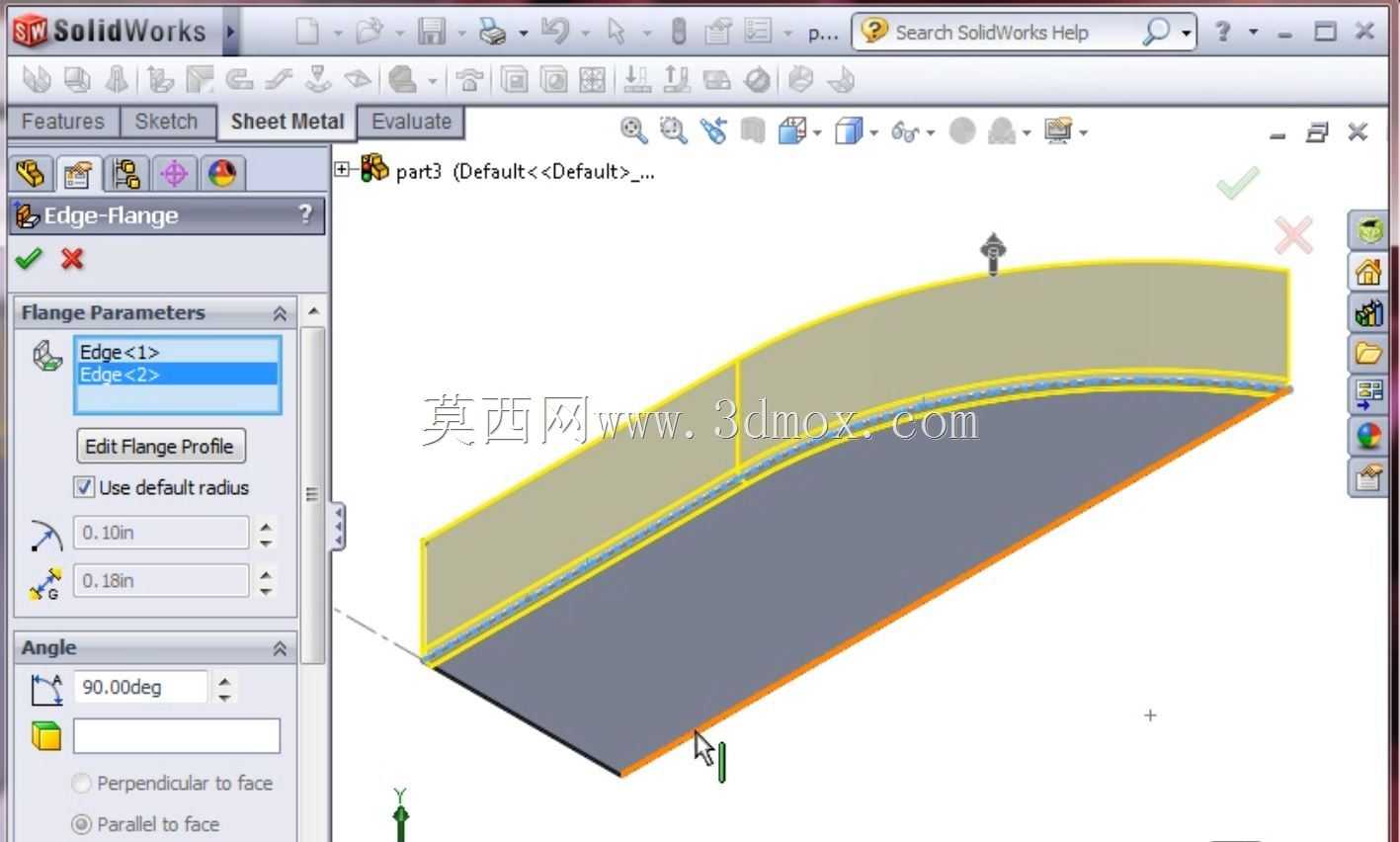The image size is (1400, 842).
Task: Switch to the Evaluate tab
Action: click(411, 122)
